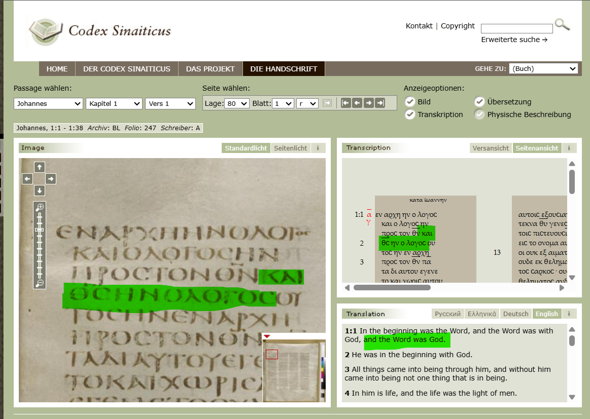The height and width of the screenshot is (419, 590).
Task: Open the DER CODEX SINAITICUS menu
Action: [x=127, y=69]
